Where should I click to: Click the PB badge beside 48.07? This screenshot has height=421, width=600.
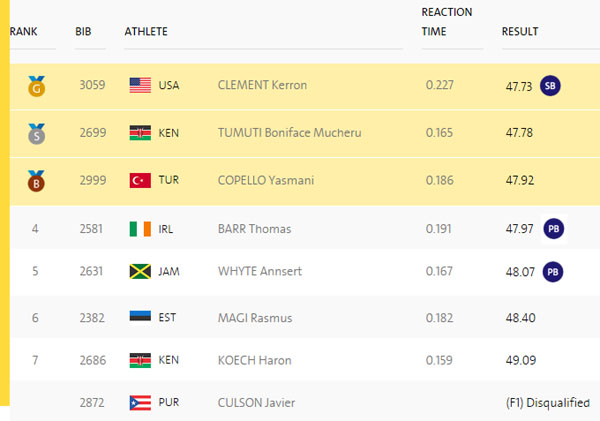[x=553, y=272]
